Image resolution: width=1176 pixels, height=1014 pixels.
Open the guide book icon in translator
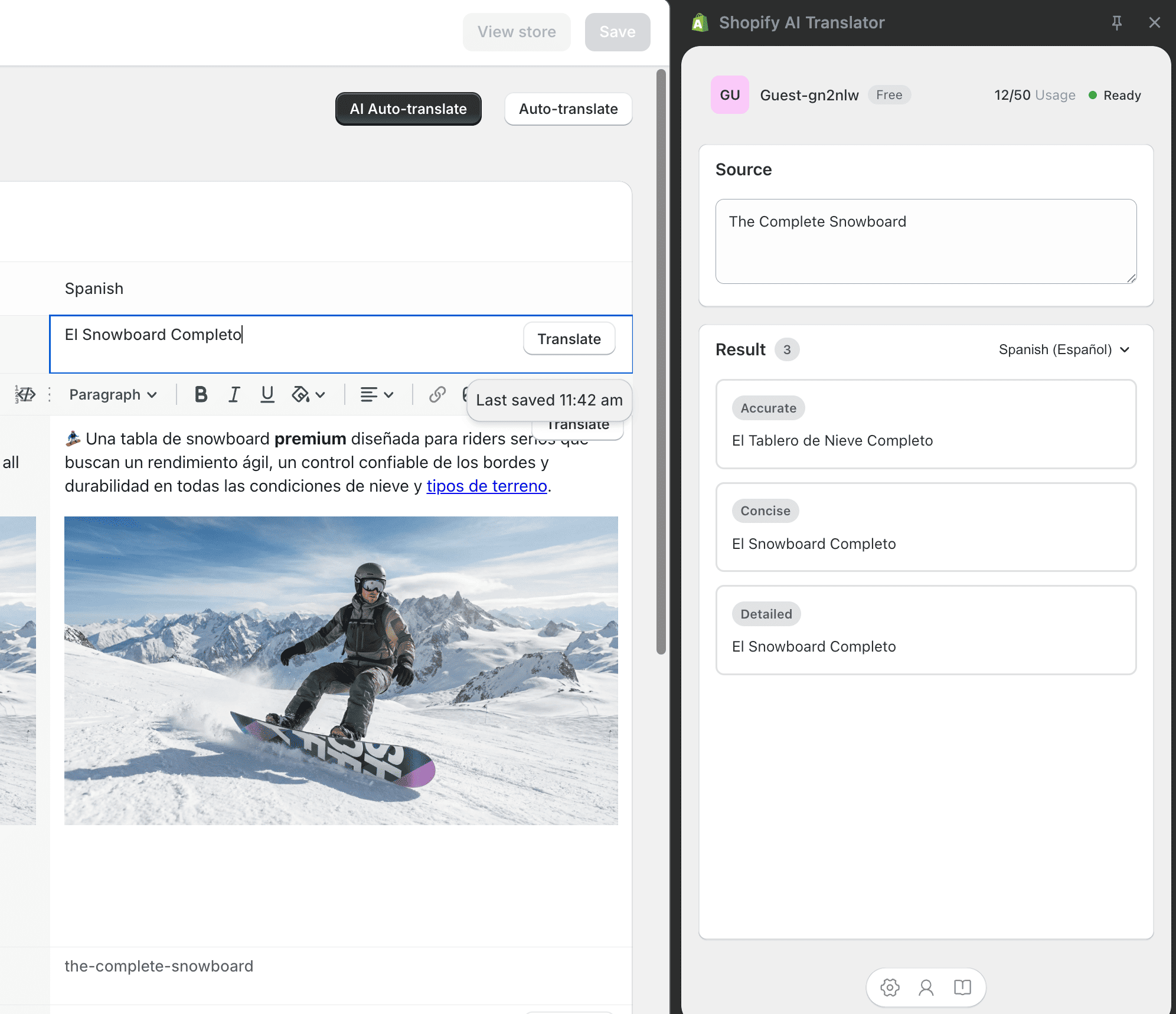pos(962,987)
